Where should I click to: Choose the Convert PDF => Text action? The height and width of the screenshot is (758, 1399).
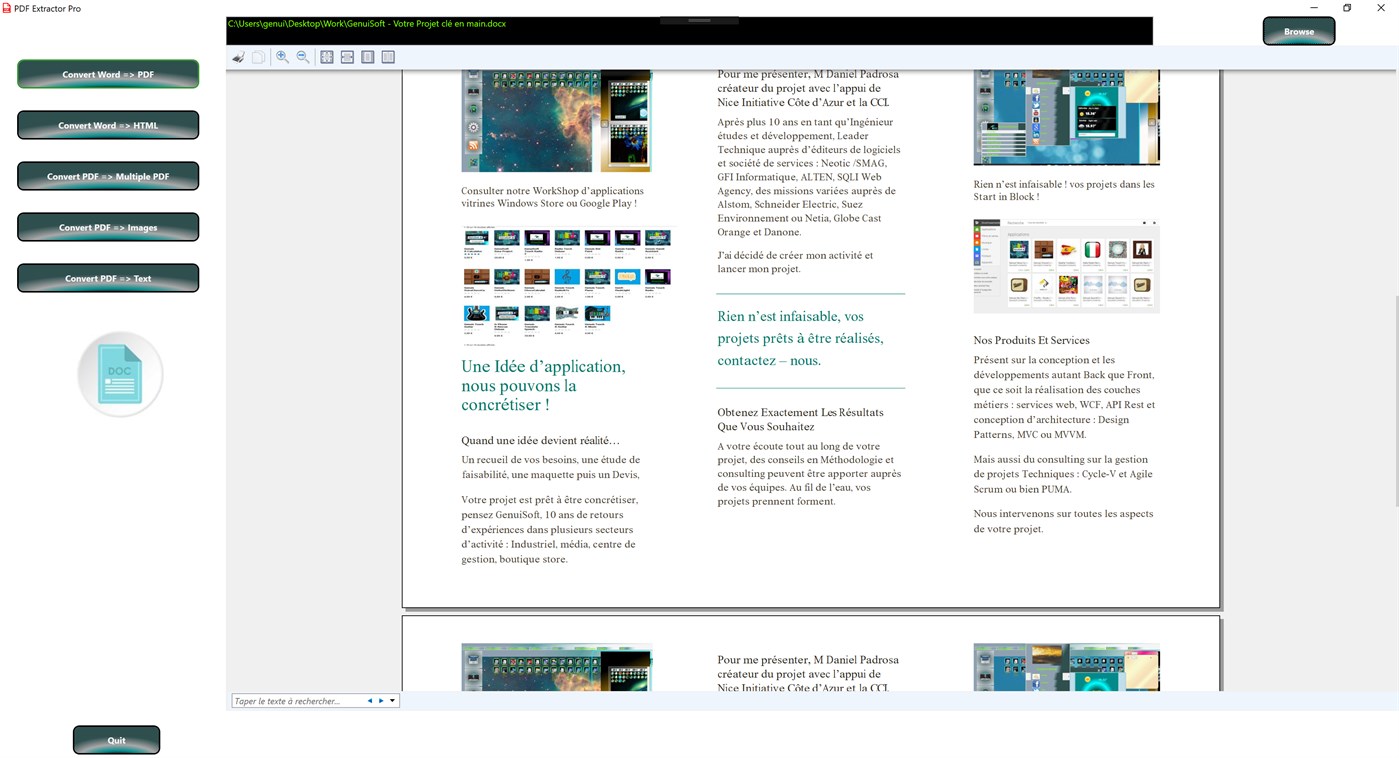[107, 277]
